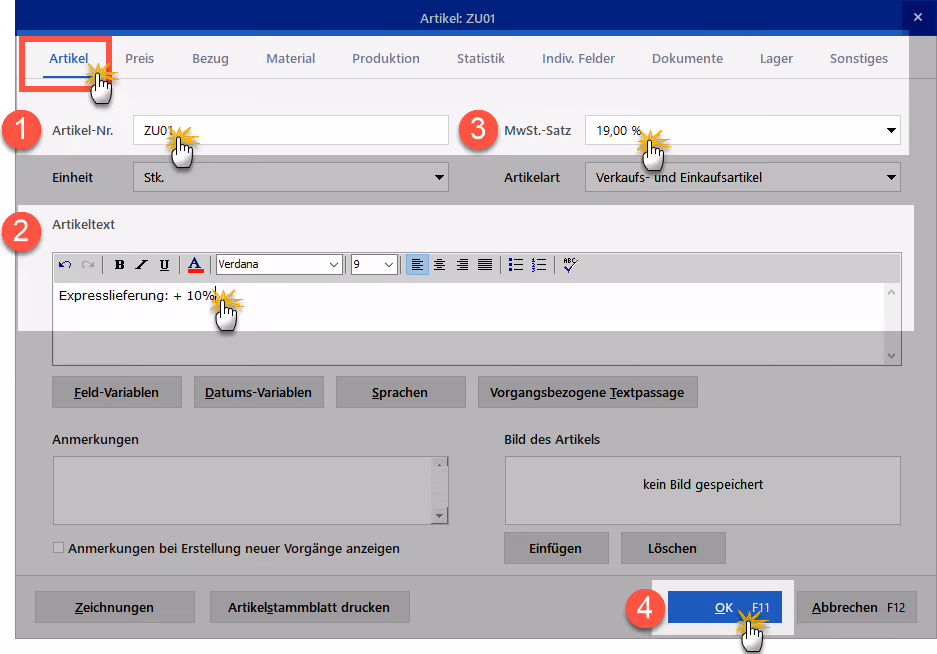Click the Datums-Variablen button
Screen dimensions: 937x654
(x=259, y=392)
